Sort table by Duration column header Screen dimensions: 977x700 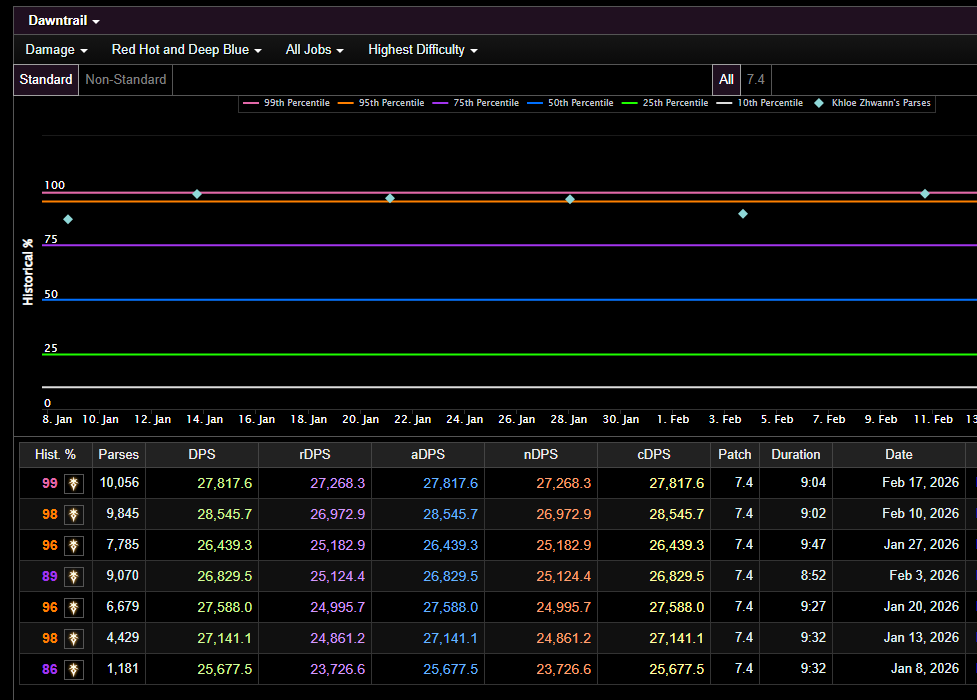795,454
